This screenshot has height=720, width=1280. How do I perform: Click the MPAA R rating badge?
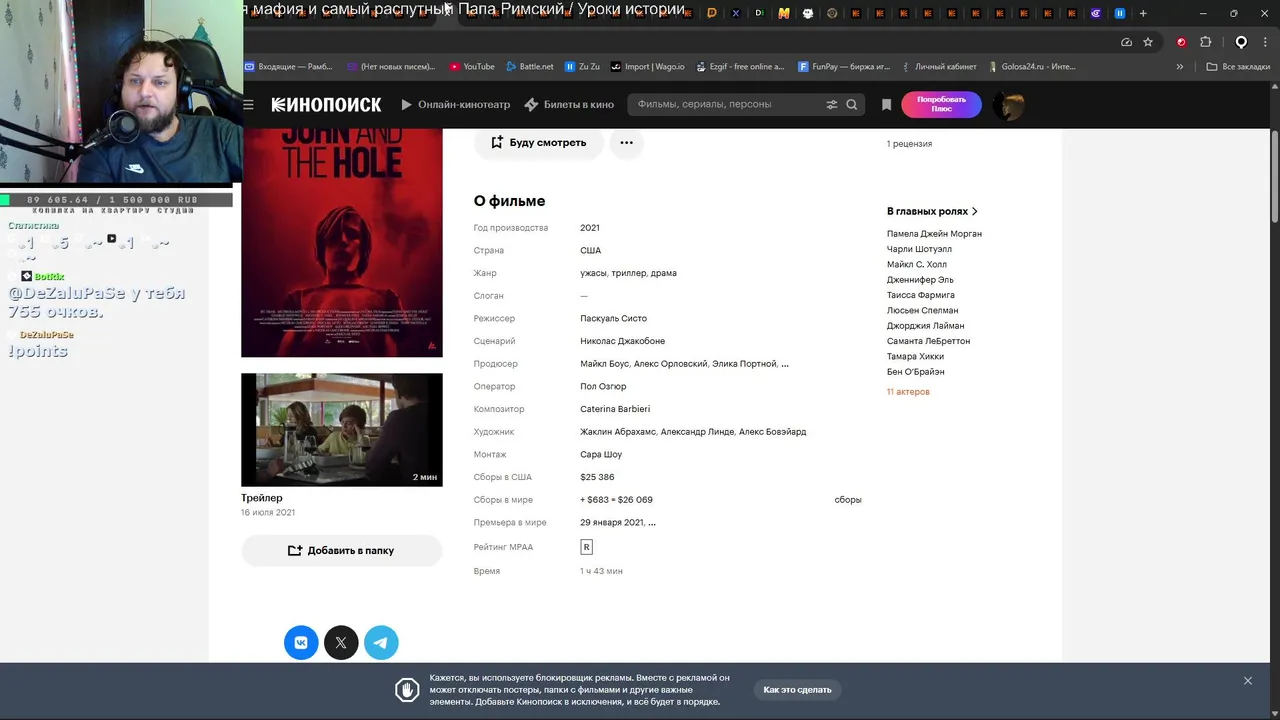[x=586, y=547]
